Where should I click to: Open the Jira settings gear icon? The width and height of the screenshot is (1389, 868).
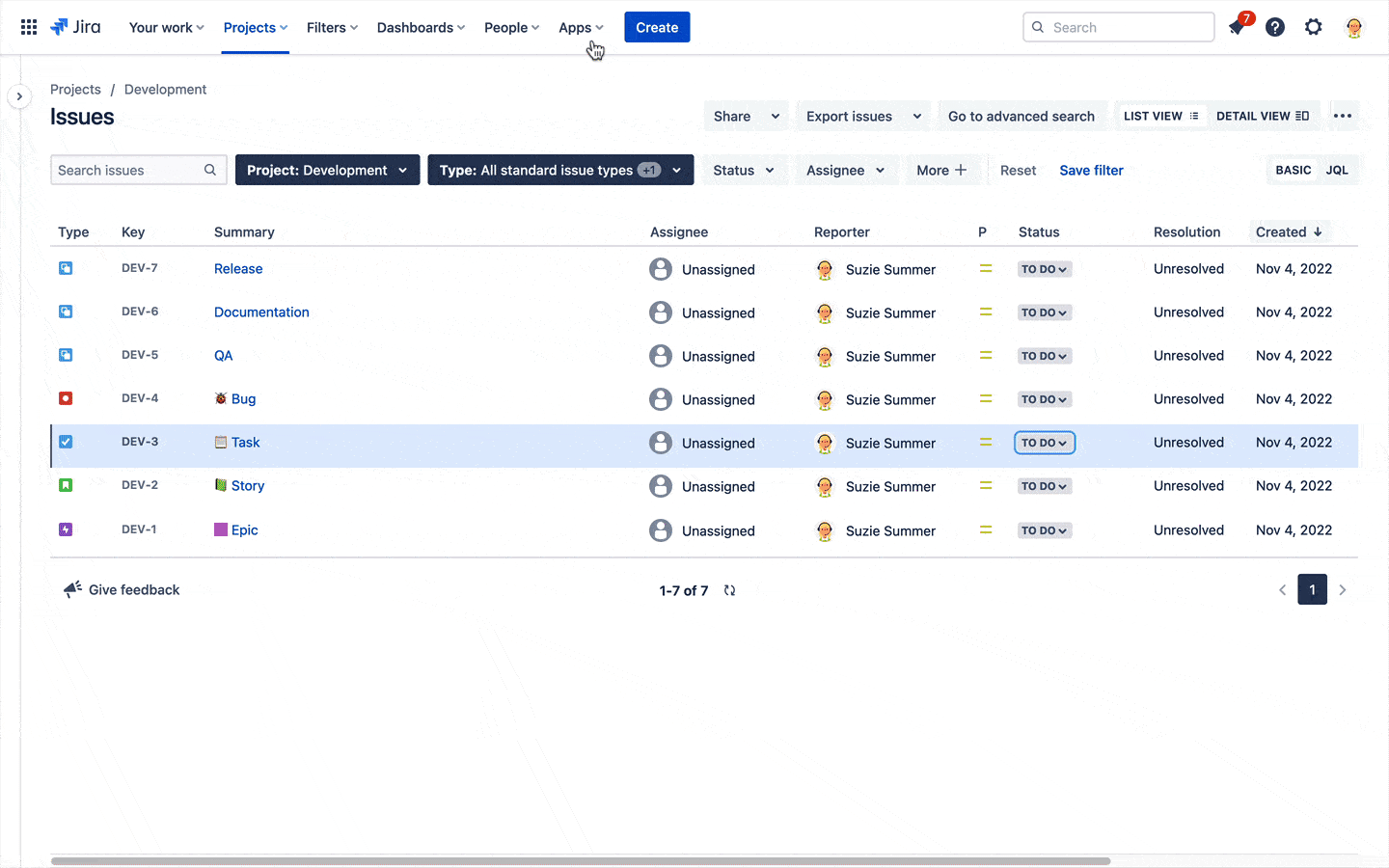click(1314, 26)
